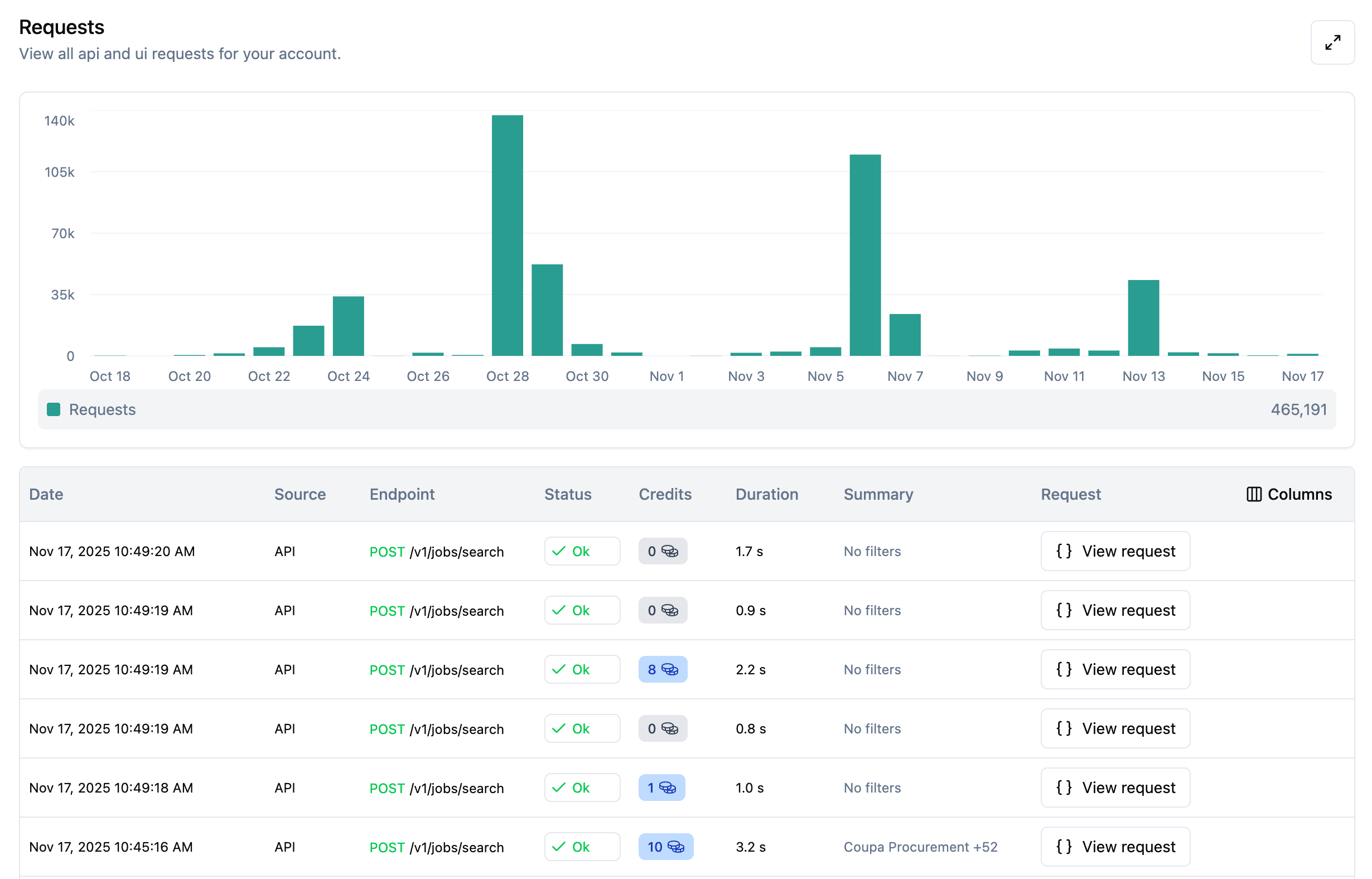Click the Ok checkmark in 1.7 s row
Image resolution: width=1372 pixels, height=879 pixels.
click(559, 552)
